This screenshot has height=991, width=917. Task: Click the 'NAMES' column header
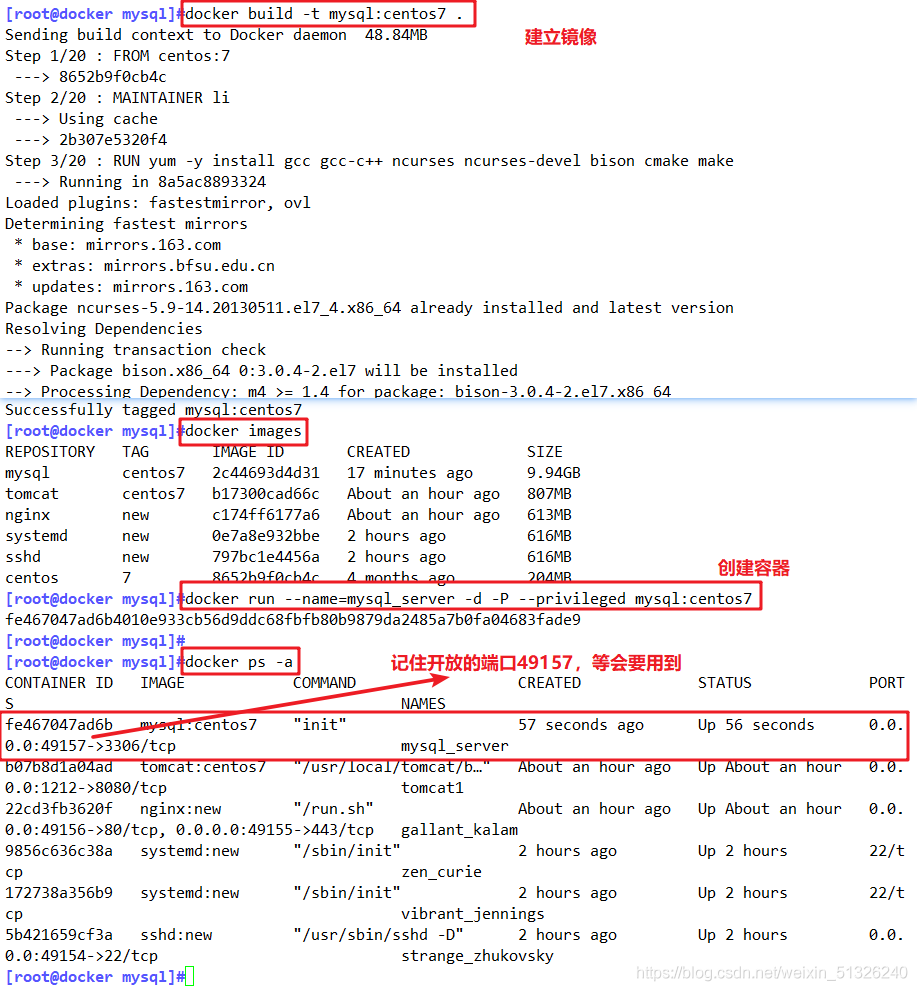tap(423, 703)
